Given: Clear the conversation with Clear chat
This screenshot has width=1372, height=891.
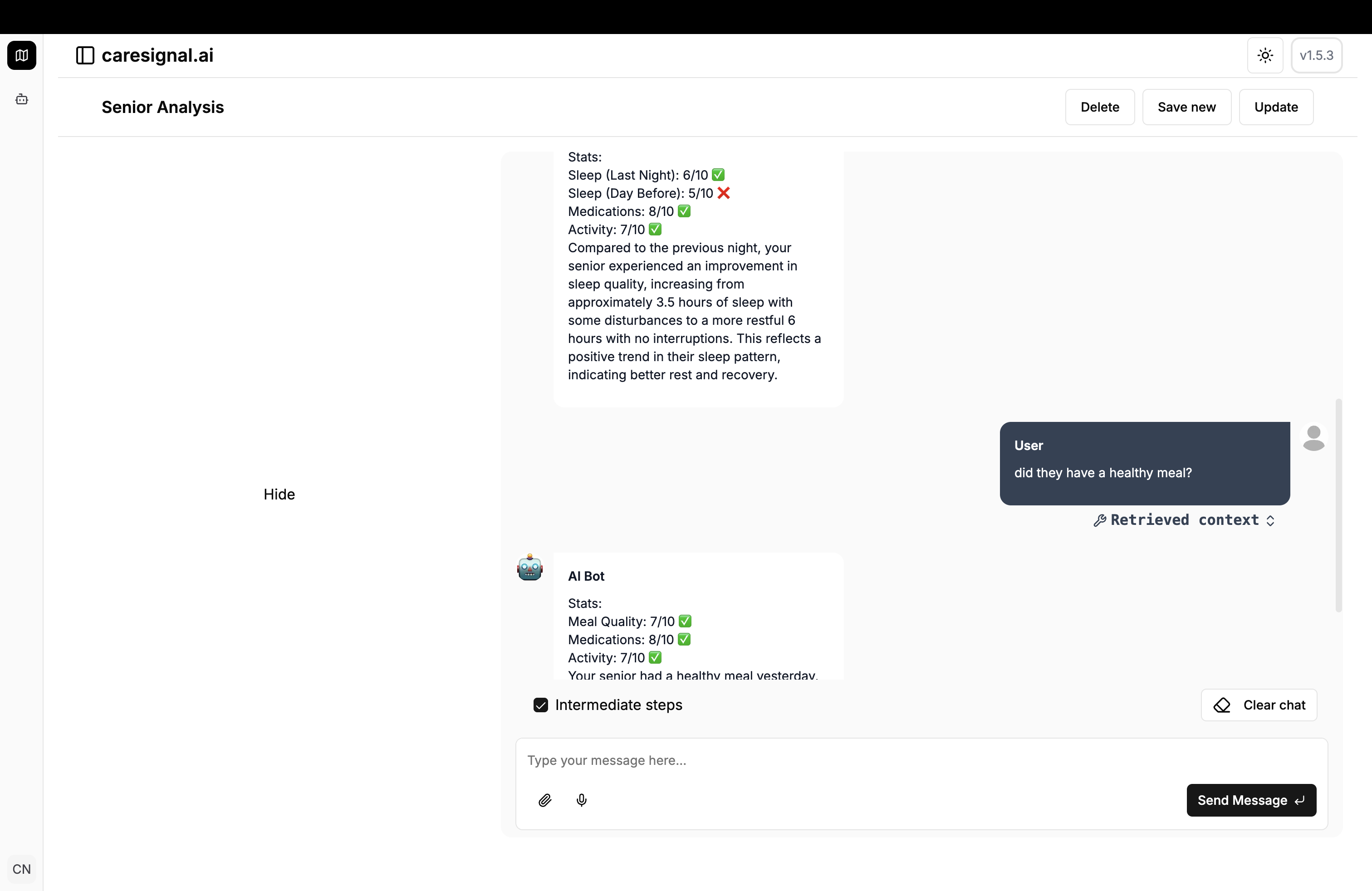Looking at the screenshot, I should coord(1259,705).
